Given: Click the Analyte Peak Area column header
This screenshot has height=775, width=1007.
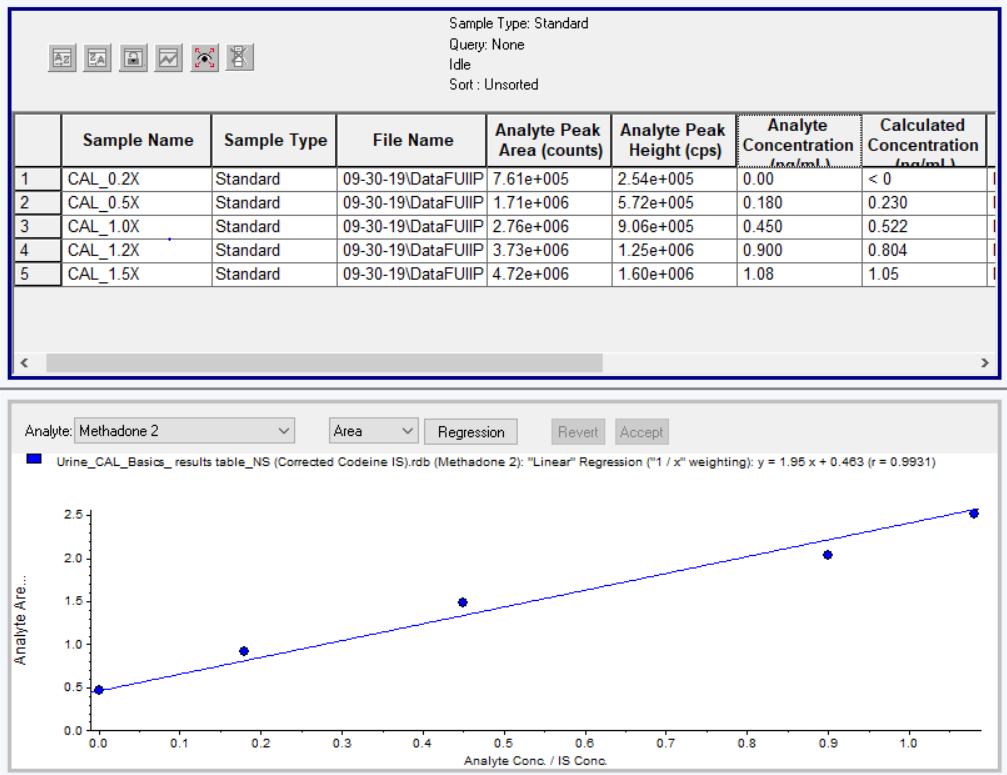Looking at the screenshot, I should tap(548, 140).
